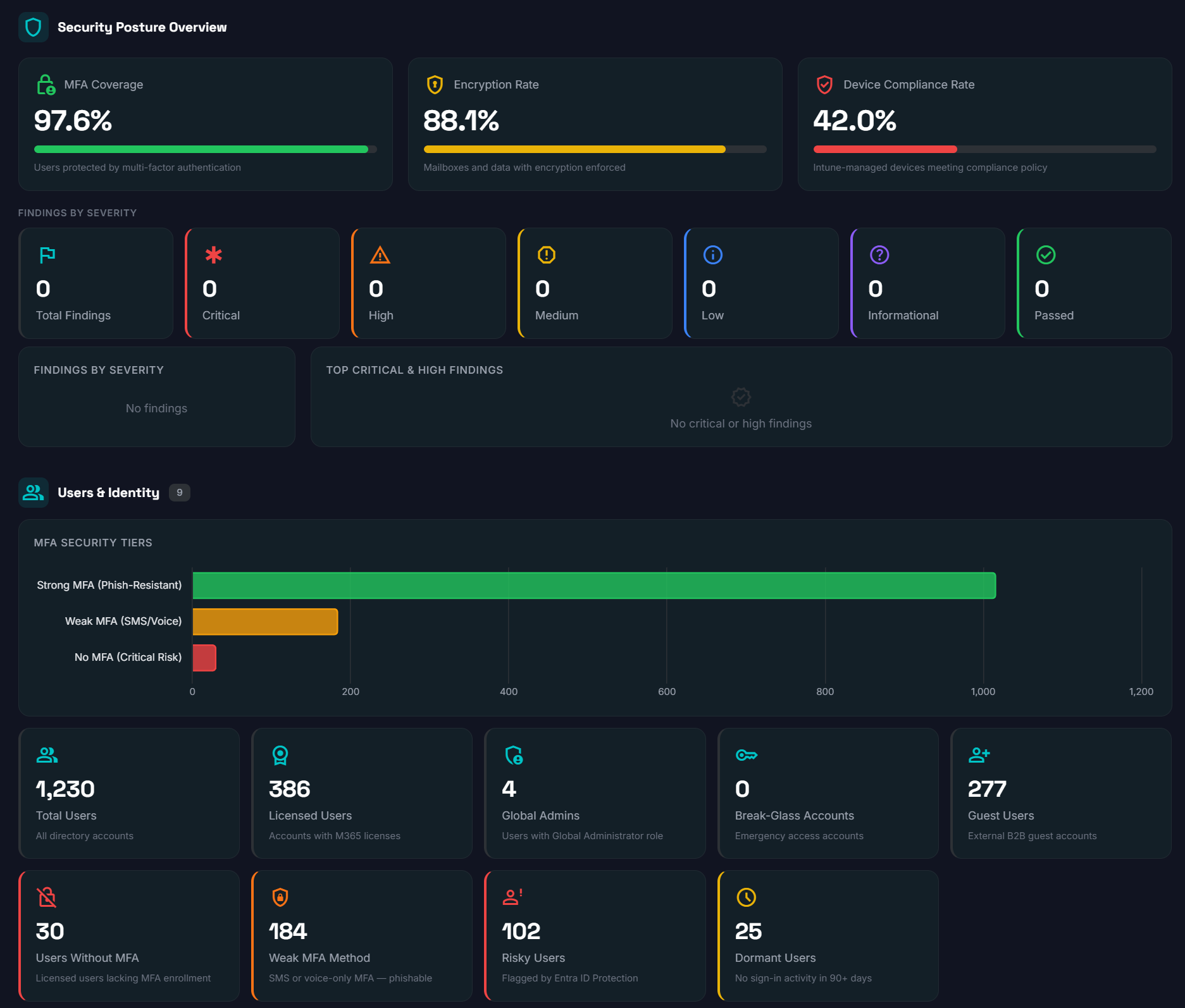Click the Total Findings flag icon
This screenshot has width=1185, height=1008.
click(47, 255)
